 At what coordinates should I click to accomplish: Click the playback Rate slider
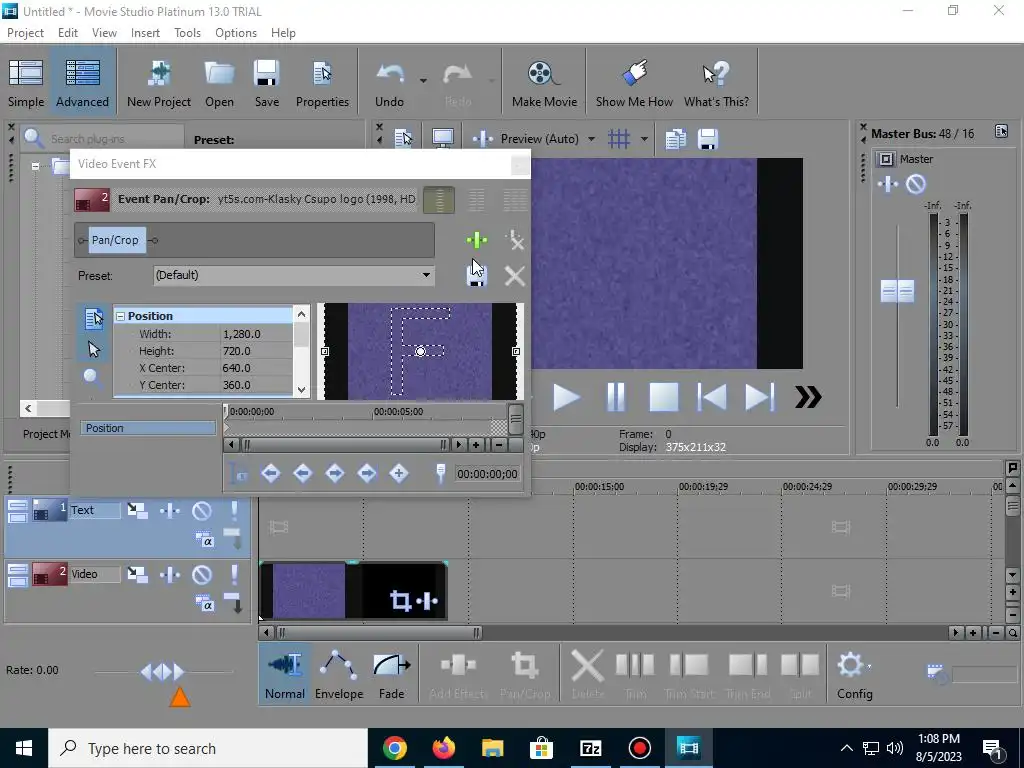click(163, 671)
